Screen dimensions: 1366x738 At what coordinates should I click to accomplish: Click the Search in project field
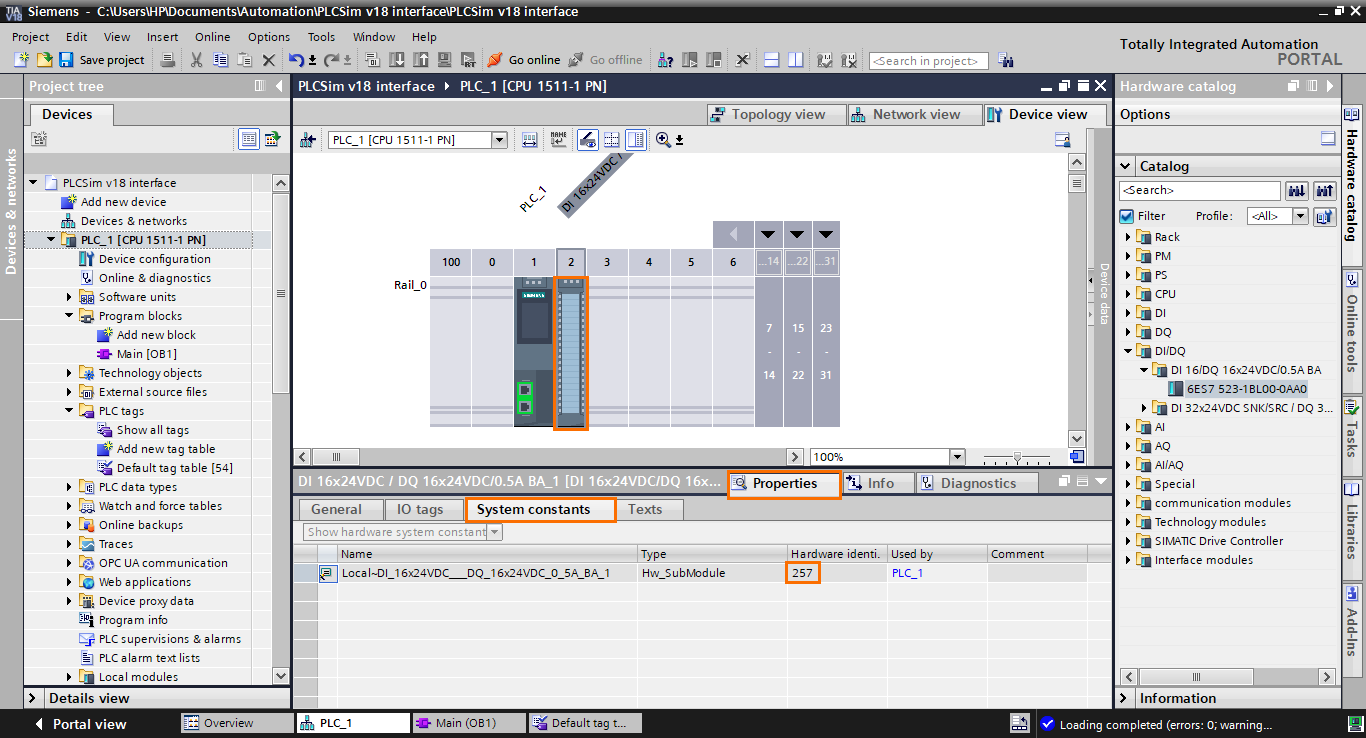tap(928, 60)
